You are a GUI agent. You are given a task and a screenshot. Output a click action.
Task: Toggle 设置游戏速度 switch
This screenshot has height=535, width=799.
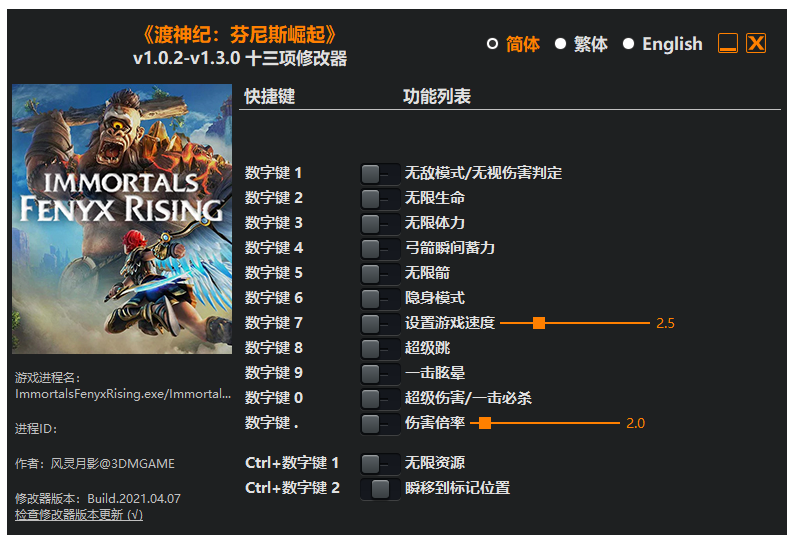pyautogui.click(x=380, y=324)
